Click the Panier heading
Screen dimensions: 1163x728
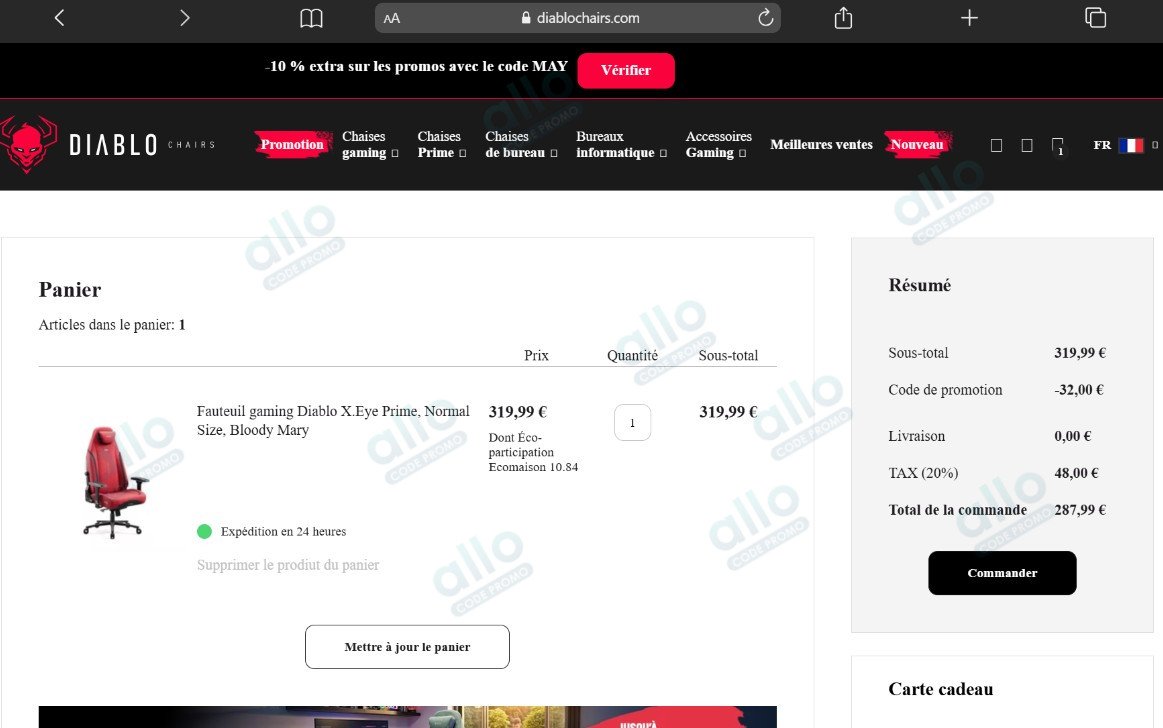tap(70, 289)
